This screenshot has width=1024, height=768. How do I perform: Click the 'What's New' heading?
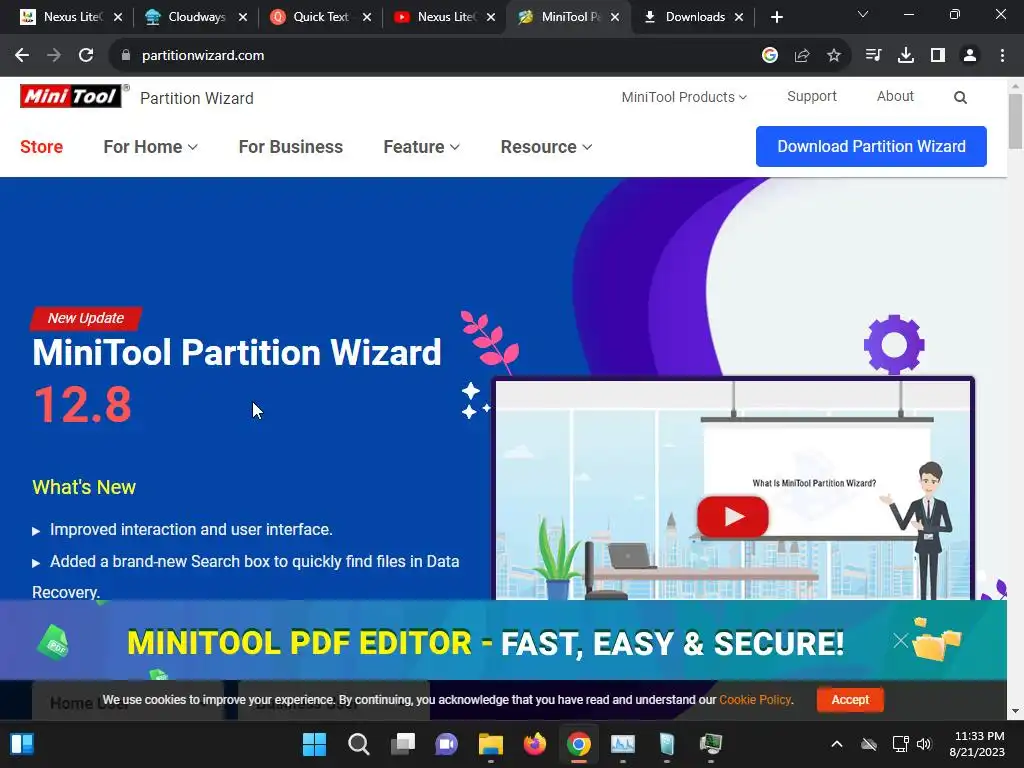84,487
